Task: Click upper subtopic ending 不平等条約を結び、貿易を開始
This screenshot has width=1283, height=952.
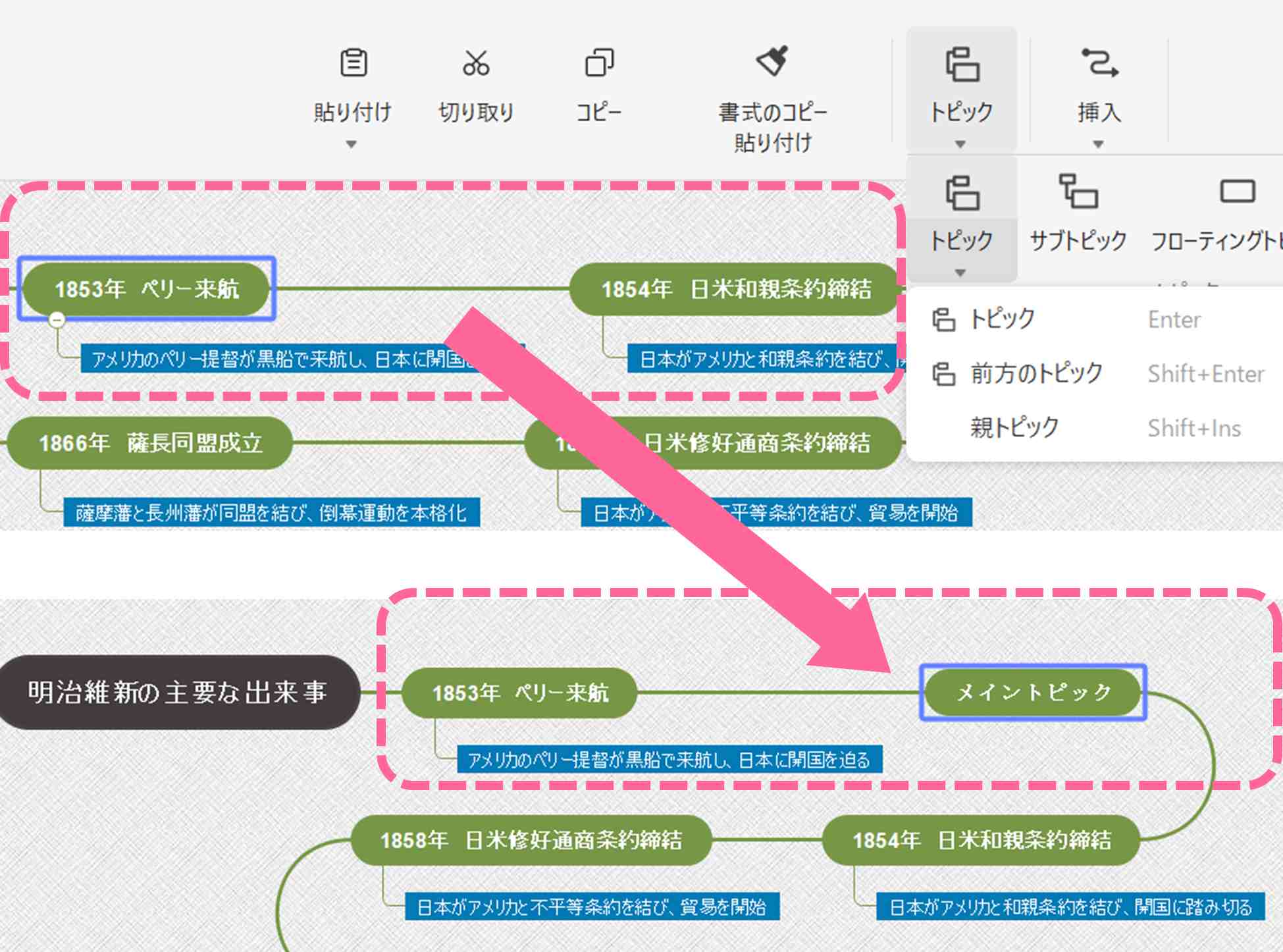Action: click(x=776, y=512)
